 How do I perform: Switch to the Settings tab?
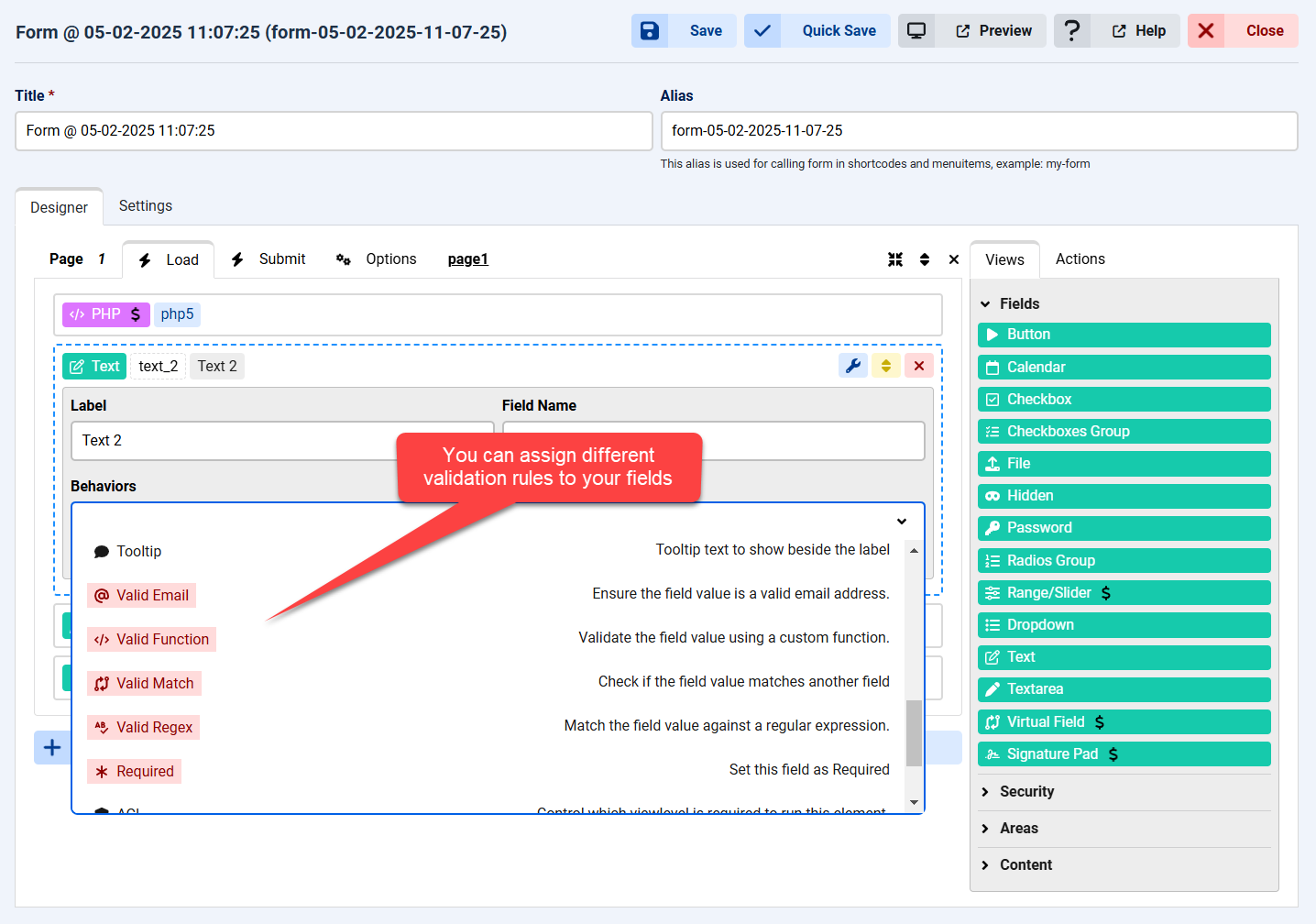146,206
